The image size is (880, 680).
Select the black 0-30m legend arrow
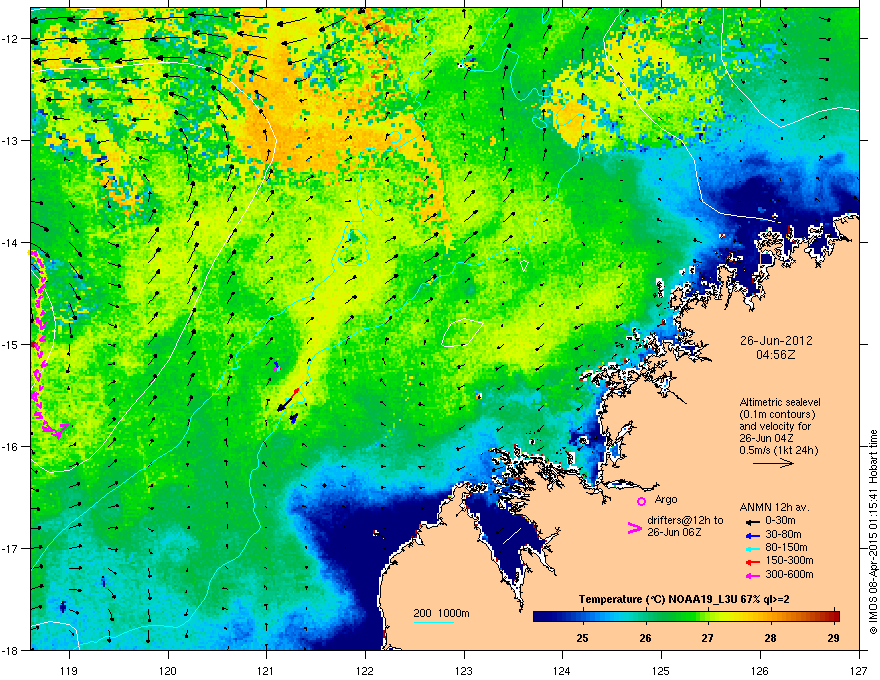pyautogui.click(x=752, y=522)
